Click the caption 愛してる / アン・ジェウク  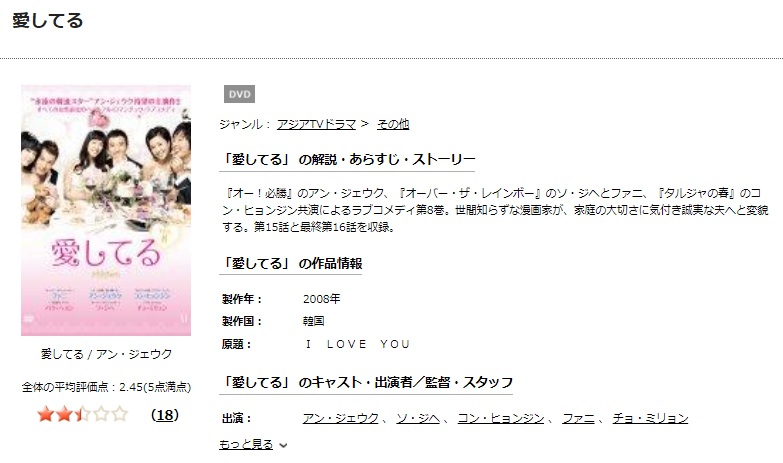pos(106,354)
